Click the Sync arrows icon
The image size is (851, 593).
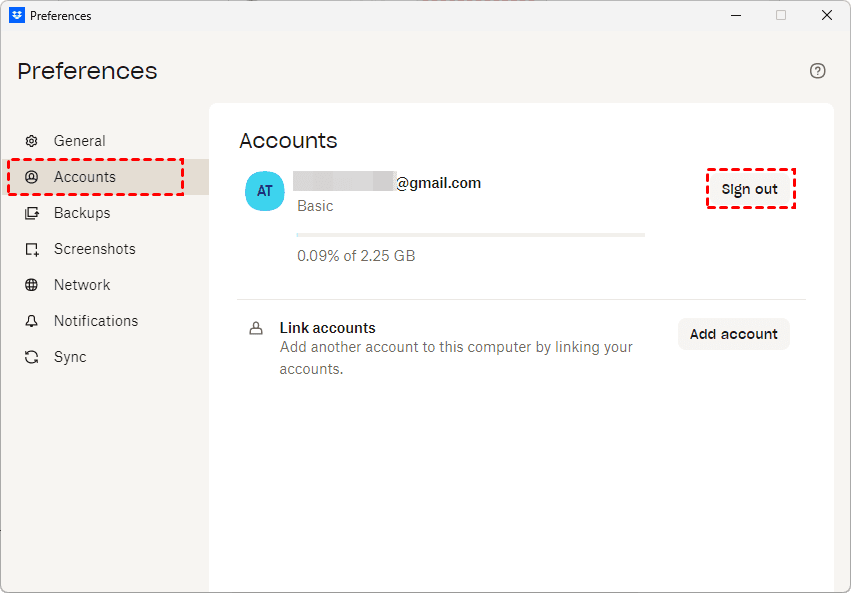coord(32,357)
